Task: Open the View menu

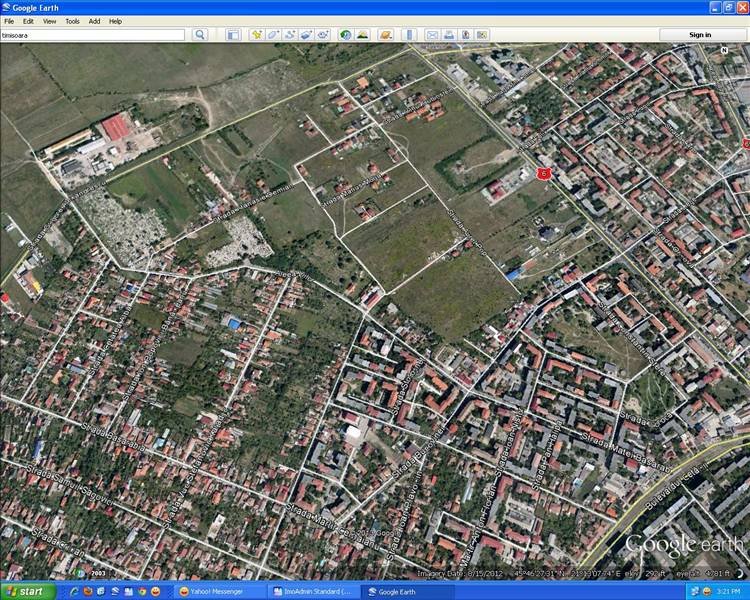Action: (x=49, y=20)
